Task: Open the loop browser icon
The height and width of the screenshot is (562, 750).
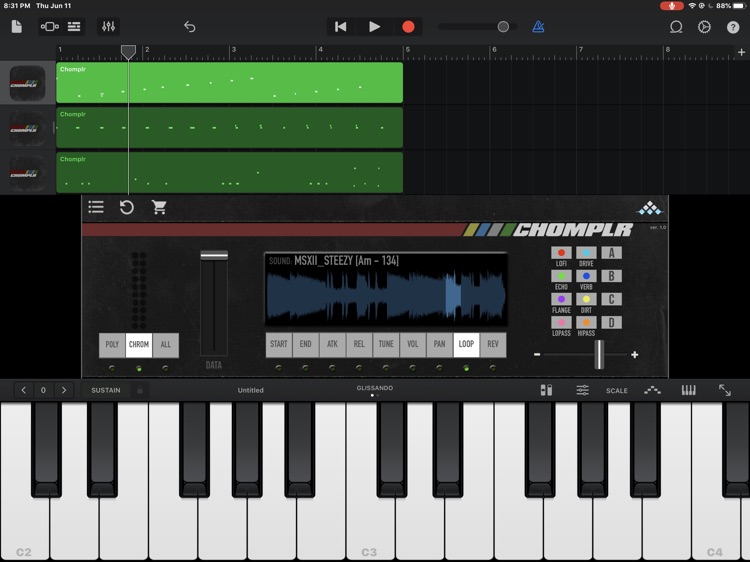Action: 676,27
